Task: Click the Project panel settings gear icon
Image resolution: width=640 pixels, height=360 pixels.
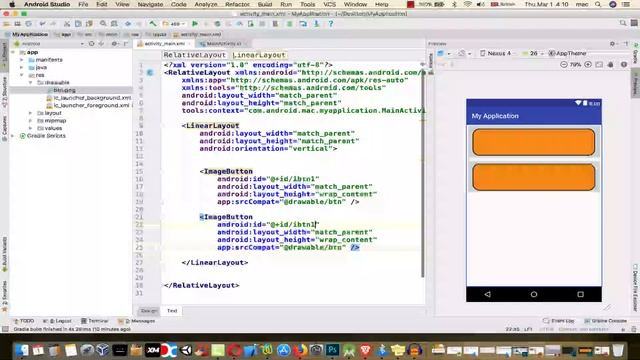Action: (x=114, y=44)
